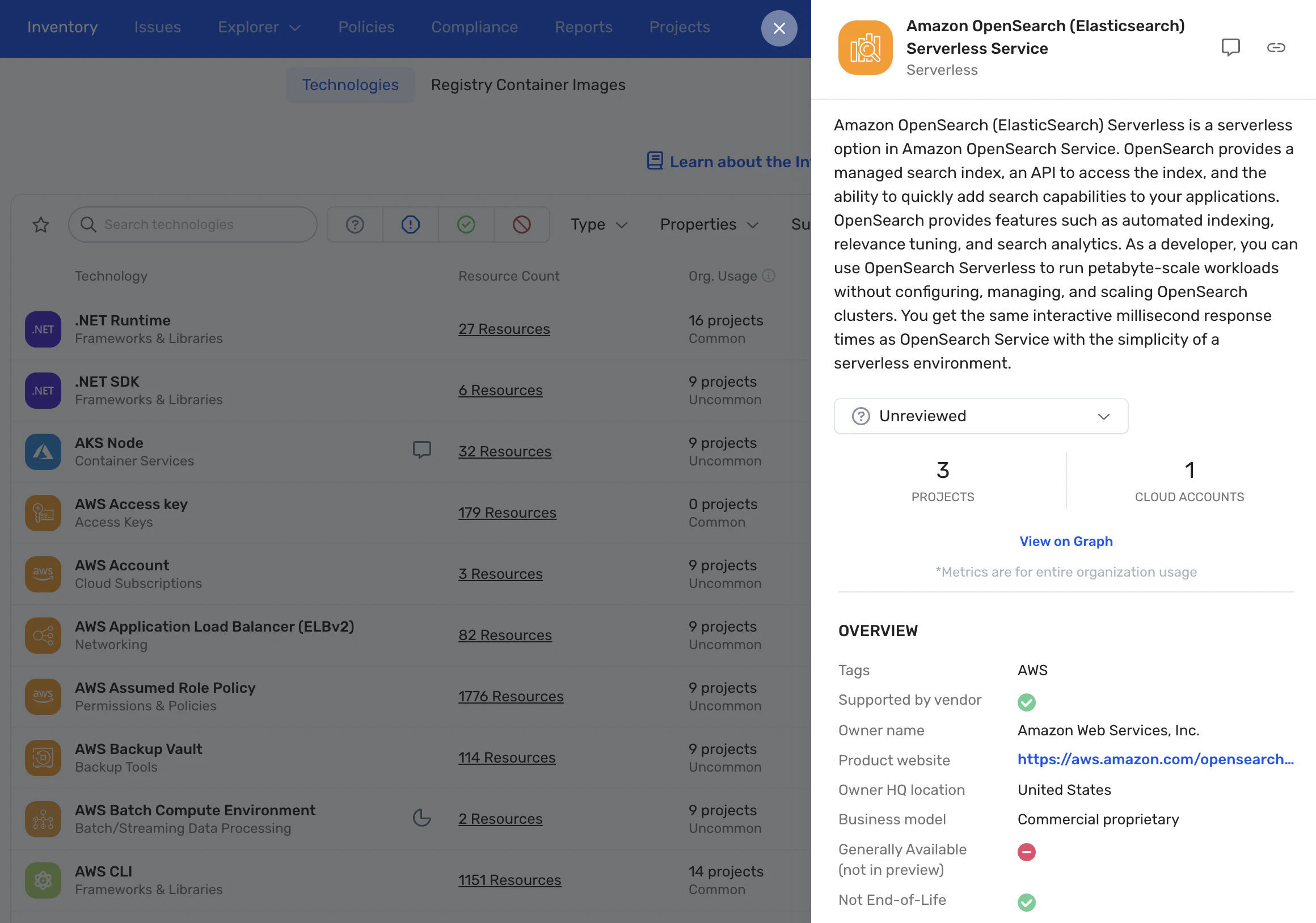Viewport: 1316px width, 923px height.
Task: Expand the Properties filter dropdown
Action: pyautogui.click(x=709, y=225)
